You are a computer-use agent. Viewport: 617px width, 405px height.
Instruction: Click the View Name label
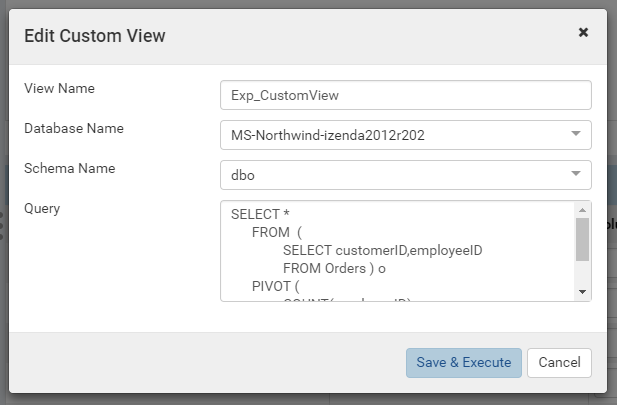[59, 88]
